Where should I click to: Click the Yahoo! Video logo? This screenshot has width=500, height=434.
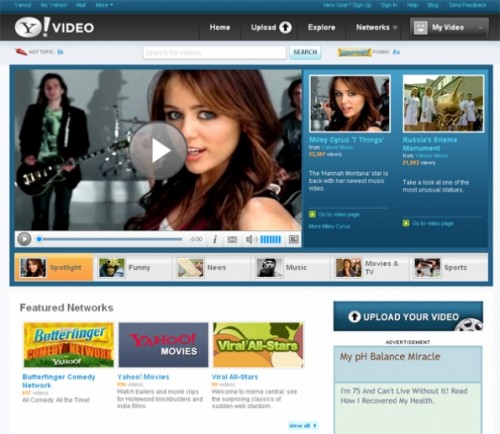pos(54,27)
